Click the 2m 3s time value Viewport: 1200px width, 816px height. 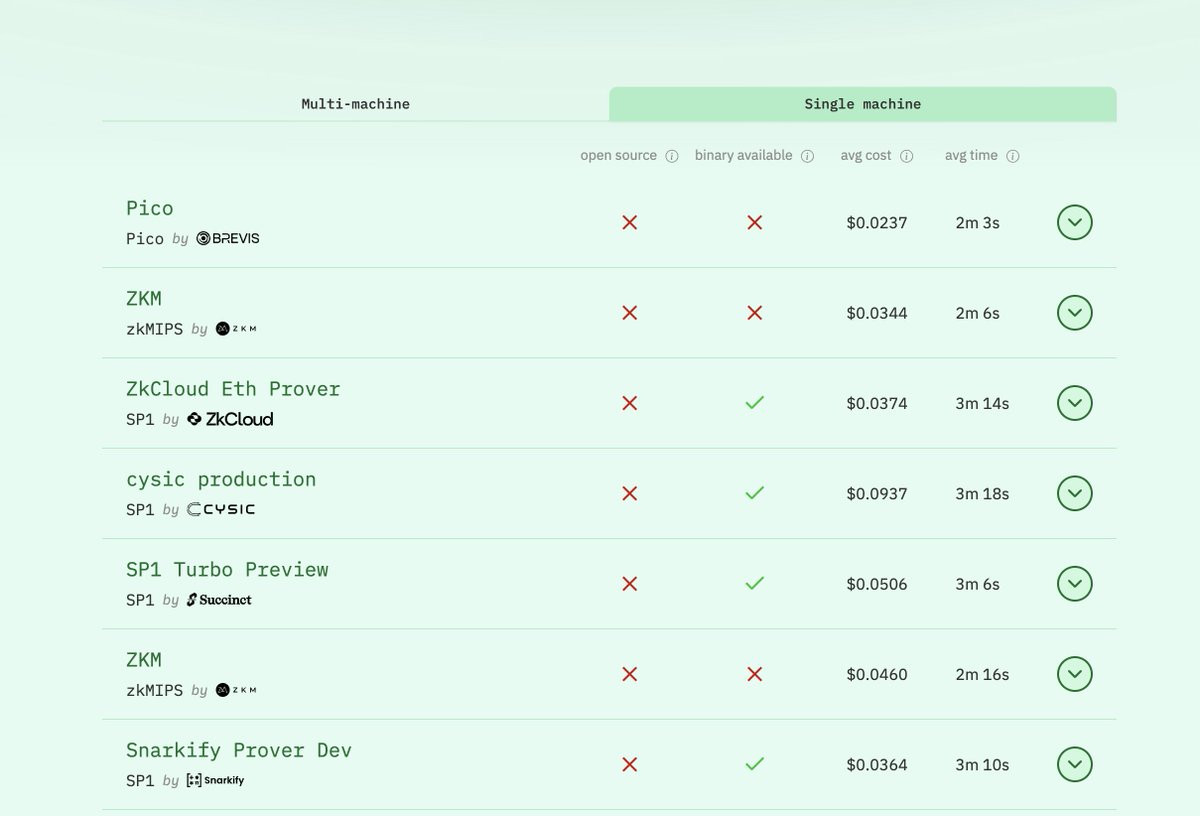click(x=977, y=223)
